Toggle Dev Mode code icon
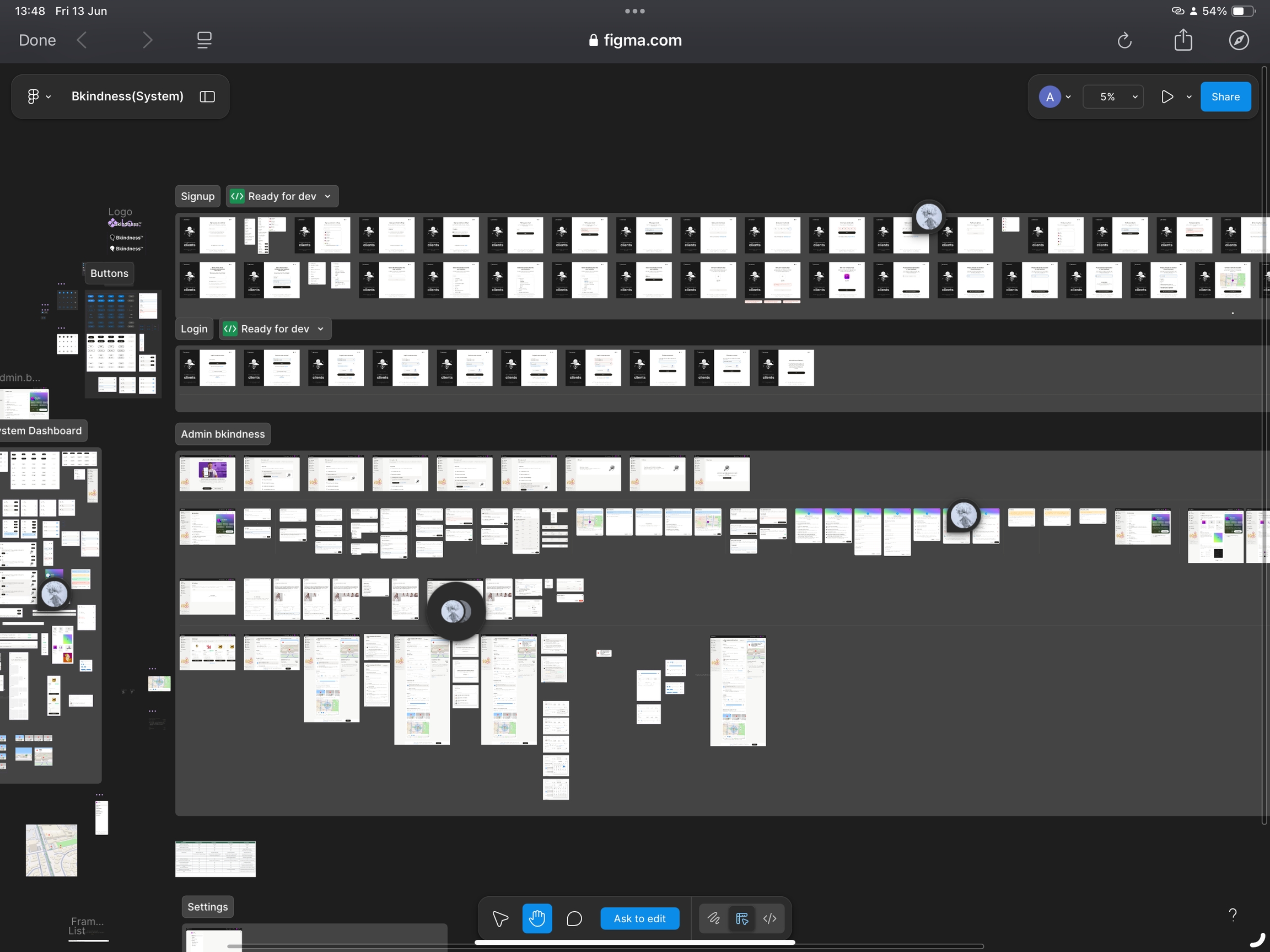The image size is (1270, 952). (770, 919)
